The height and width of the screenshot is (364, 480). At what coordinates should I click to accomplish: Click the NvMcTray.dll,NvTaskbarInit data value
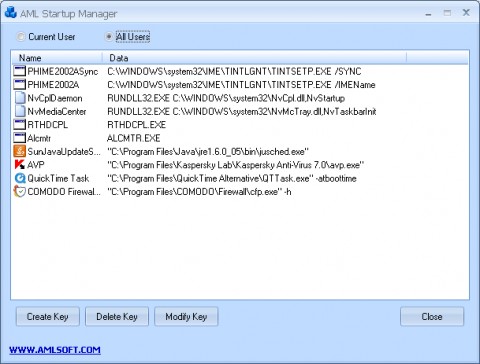[x=242, y=111]
